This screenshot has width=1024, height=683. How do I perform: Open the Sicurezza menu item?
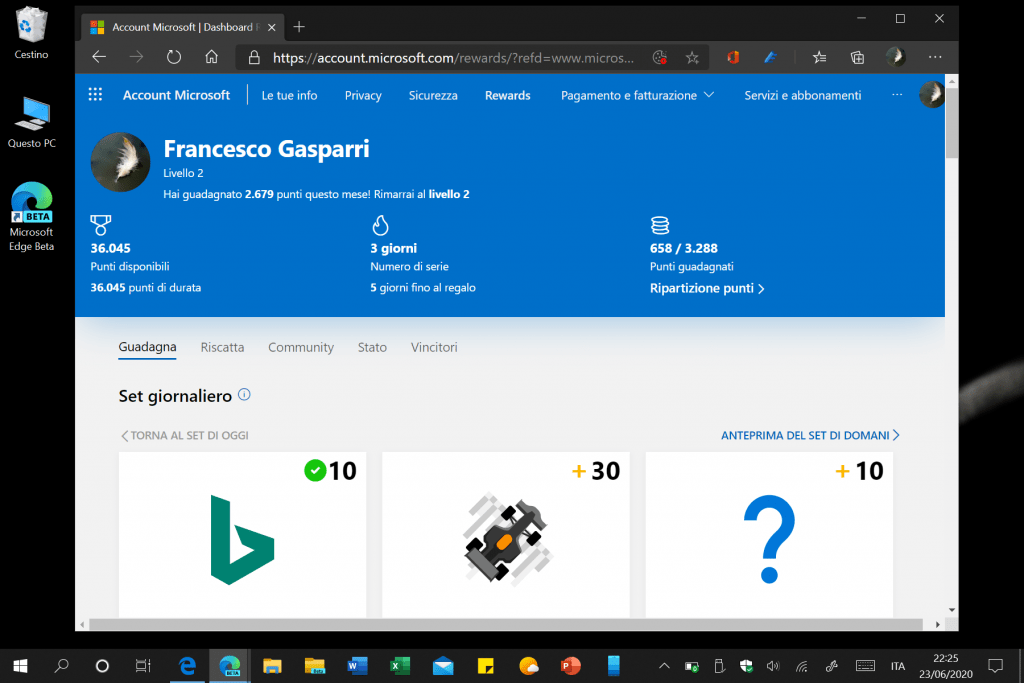(x=433, y=95)
